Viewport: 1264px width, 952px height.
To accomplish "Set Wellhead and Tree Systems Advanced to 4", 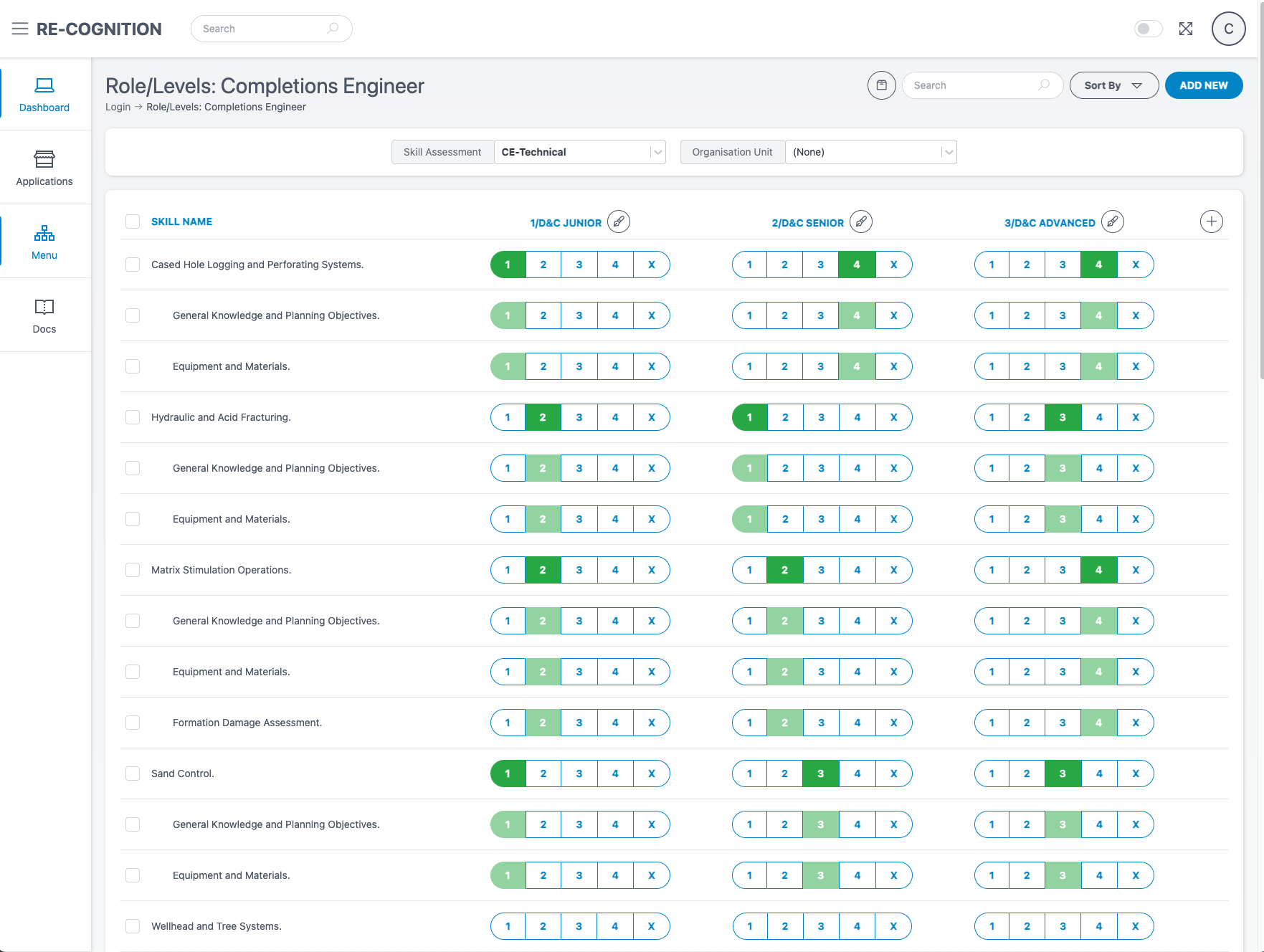I will (x=1099, y=926).
